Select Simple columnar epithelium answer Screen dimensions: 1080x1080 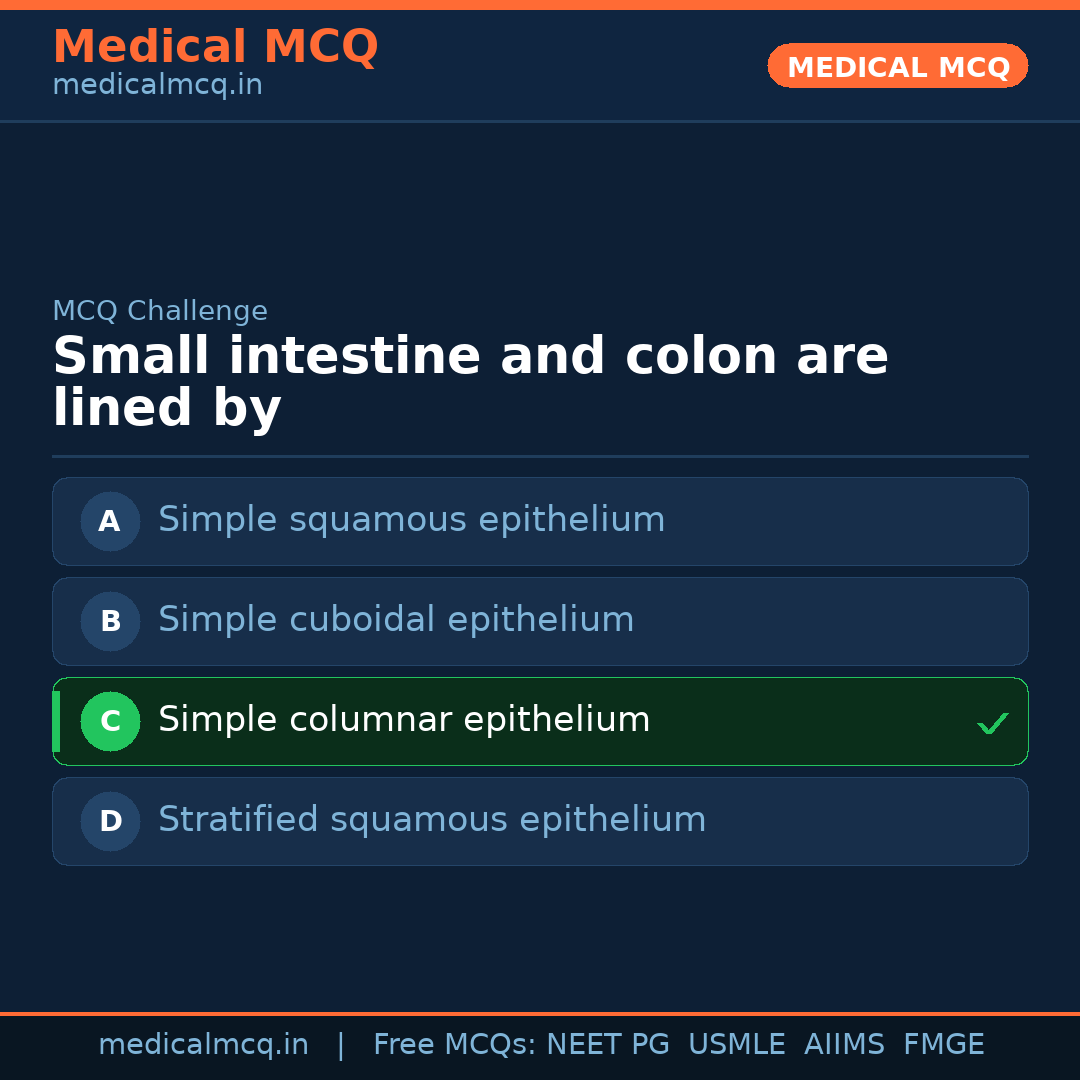click(404, 720)
